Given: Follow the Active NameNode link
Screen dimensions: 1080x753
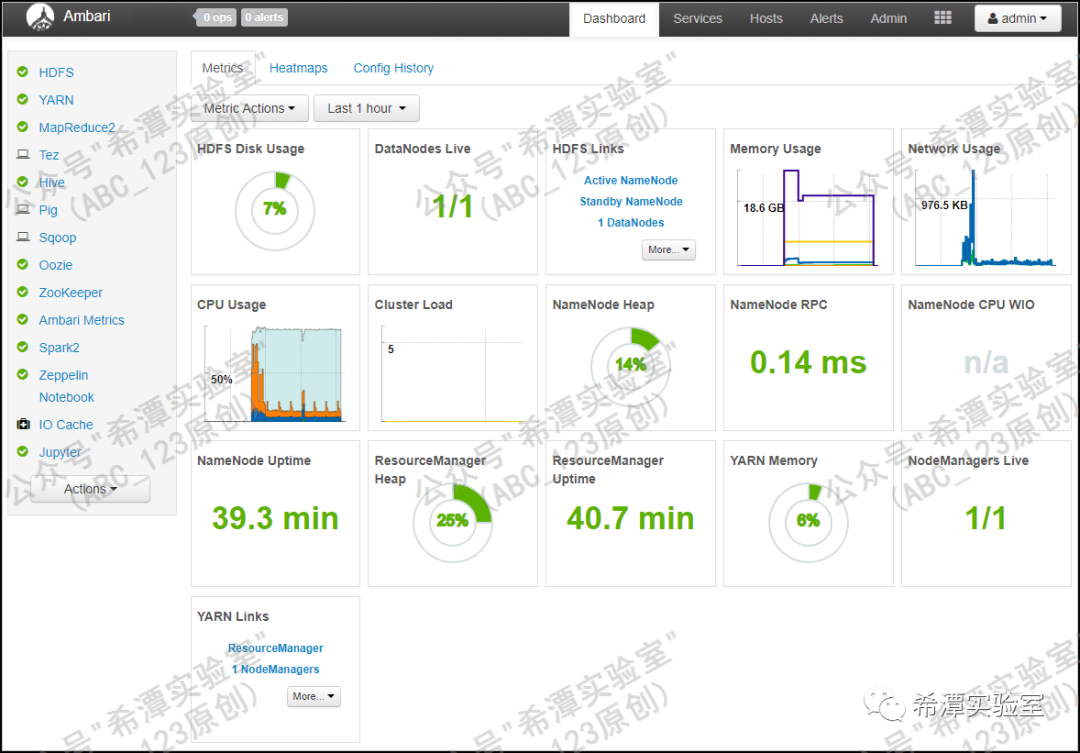Looking at the screenshot, I should point(631,180).
